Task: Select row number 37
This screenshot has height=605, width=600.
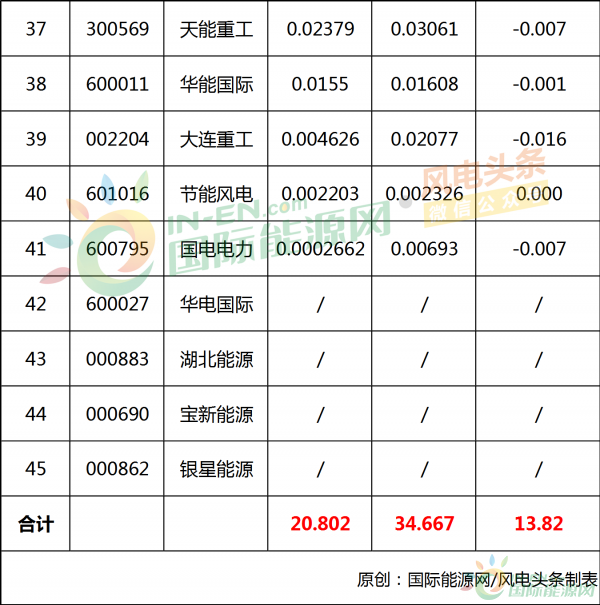Action: pyautogui.click(x=36, y=29)
